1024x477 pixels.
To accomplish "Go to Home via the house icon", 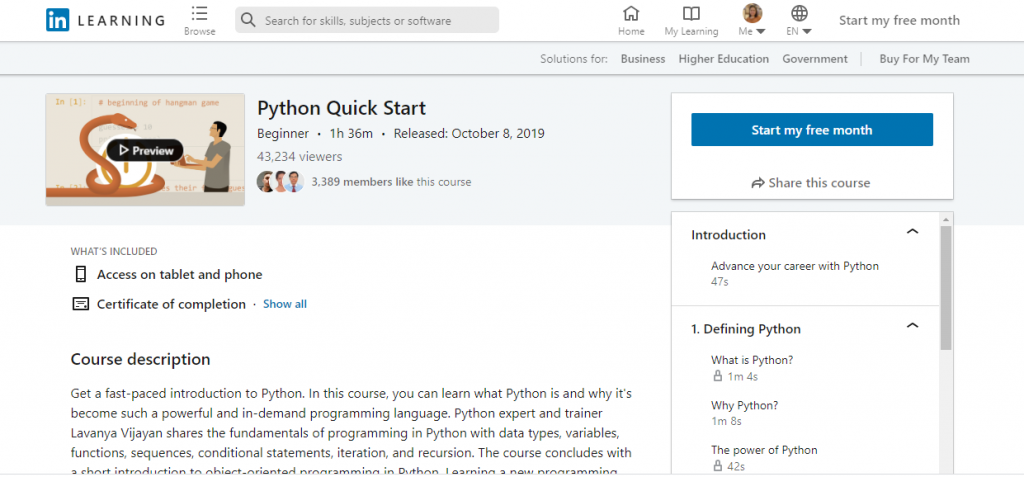I will pos(631,13).
